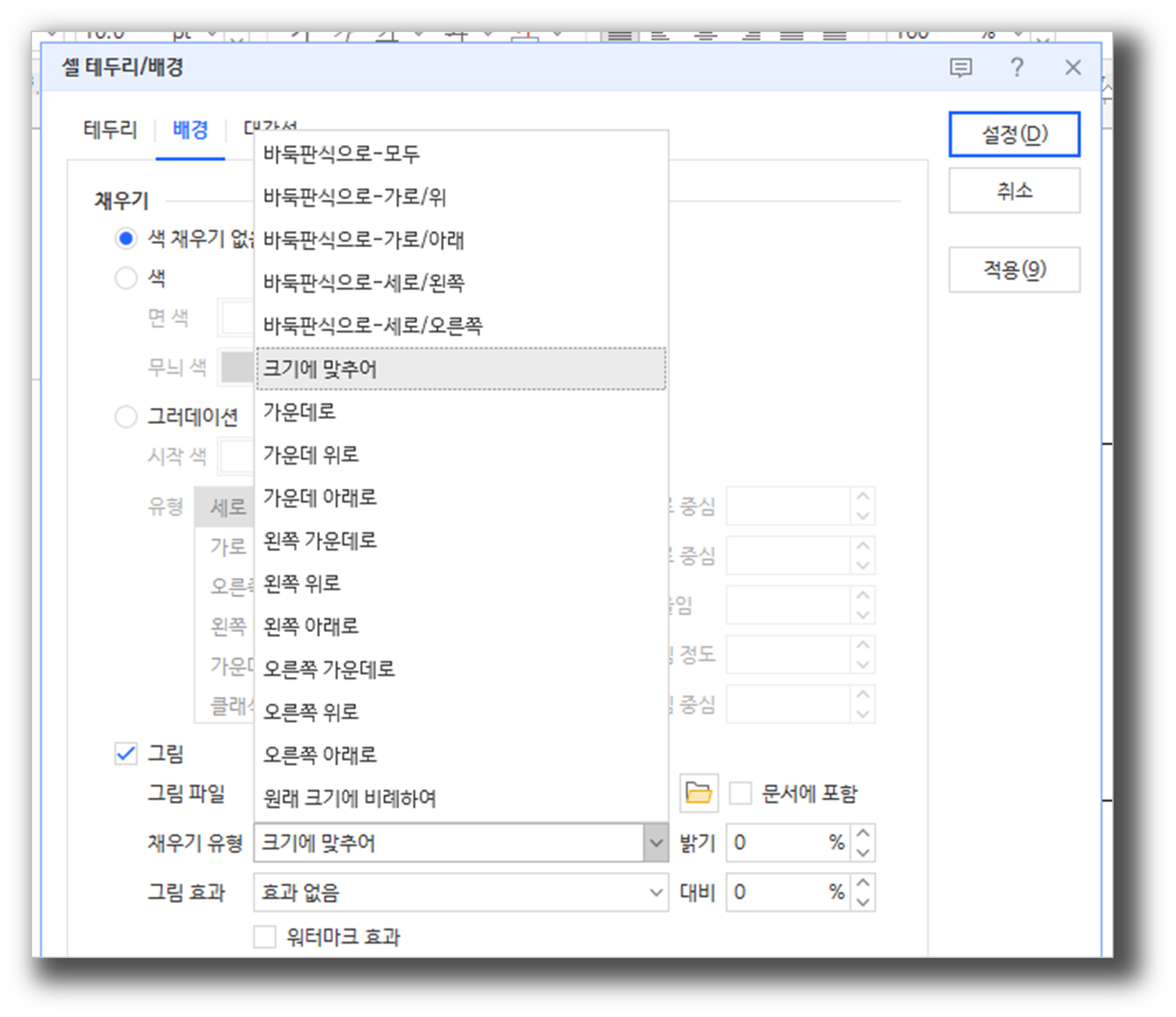
Task: Select the 색 fill radio button
Action: [125, 278]
